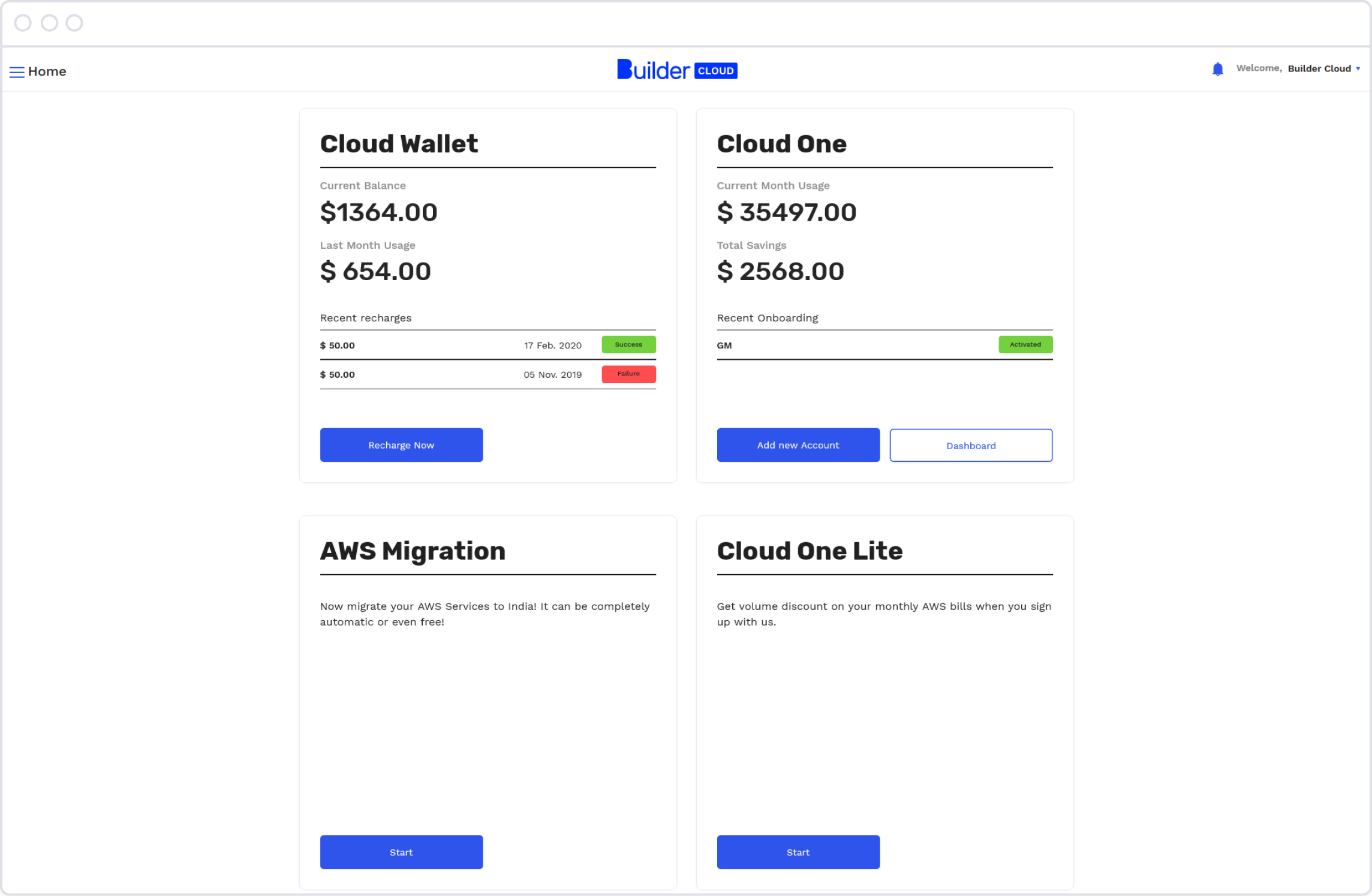Click the Success status badge
The width and height of the screenshot is (1372, 896).
point(628,344)
